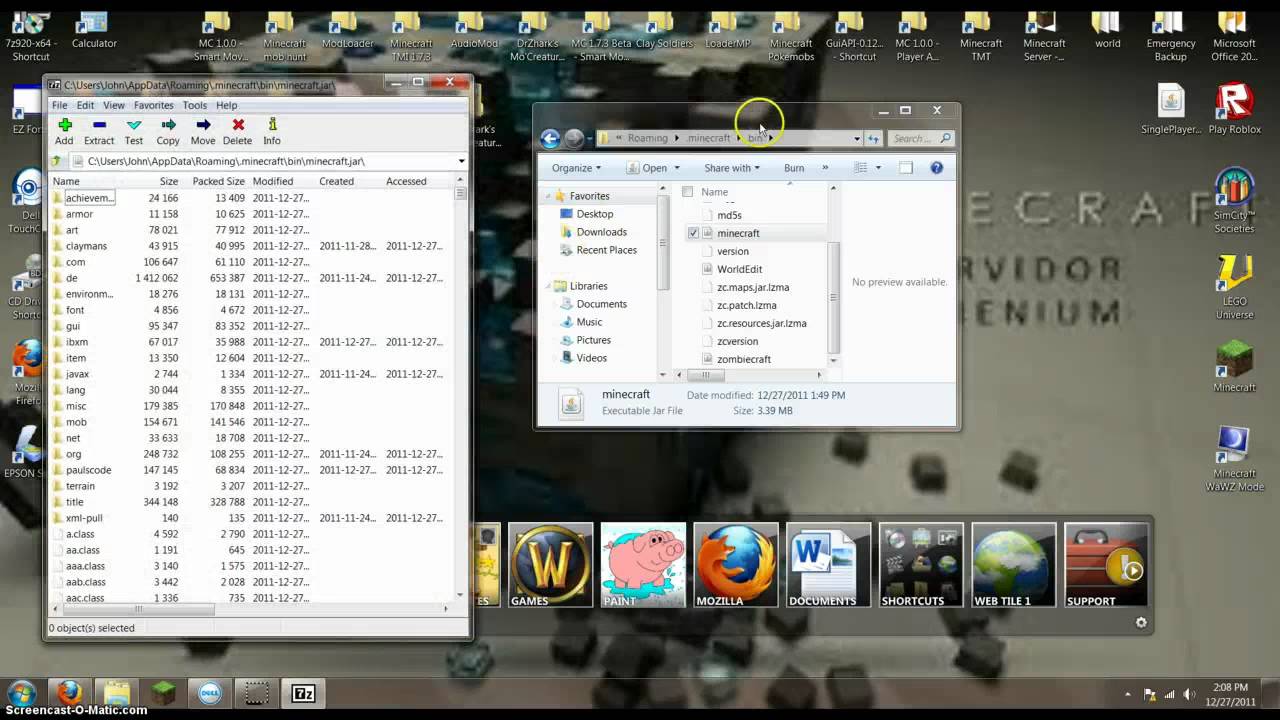Image resolution: width=1280 pixels, height=720 pixels.
Task: Open the LEGO Universe desktop icon
Action: pos(1234,288)
